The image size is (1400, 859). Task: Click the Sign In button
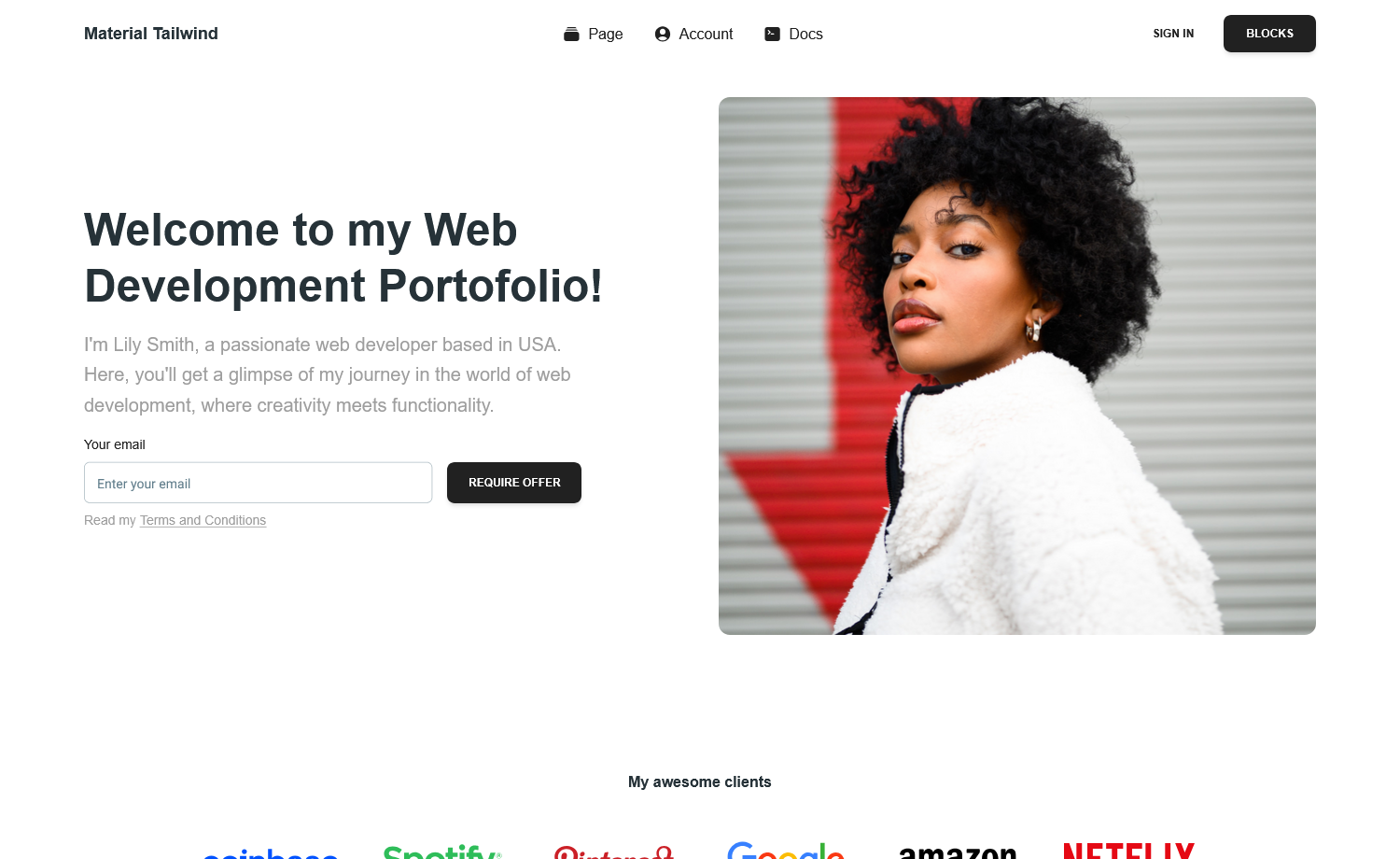point(1173,34)
